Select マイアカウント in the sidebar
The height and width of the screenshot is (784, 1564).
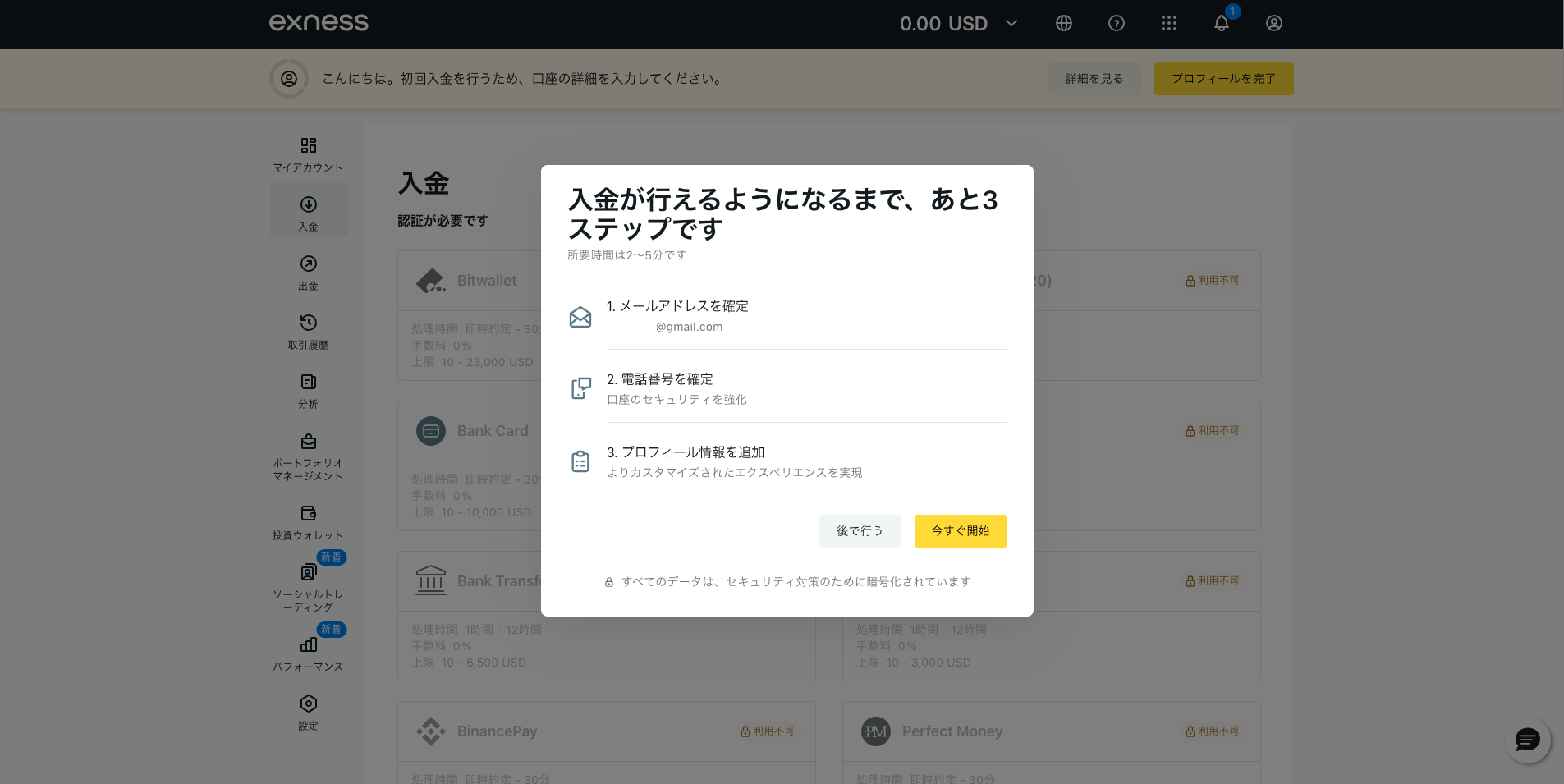[x=308, y=155]
